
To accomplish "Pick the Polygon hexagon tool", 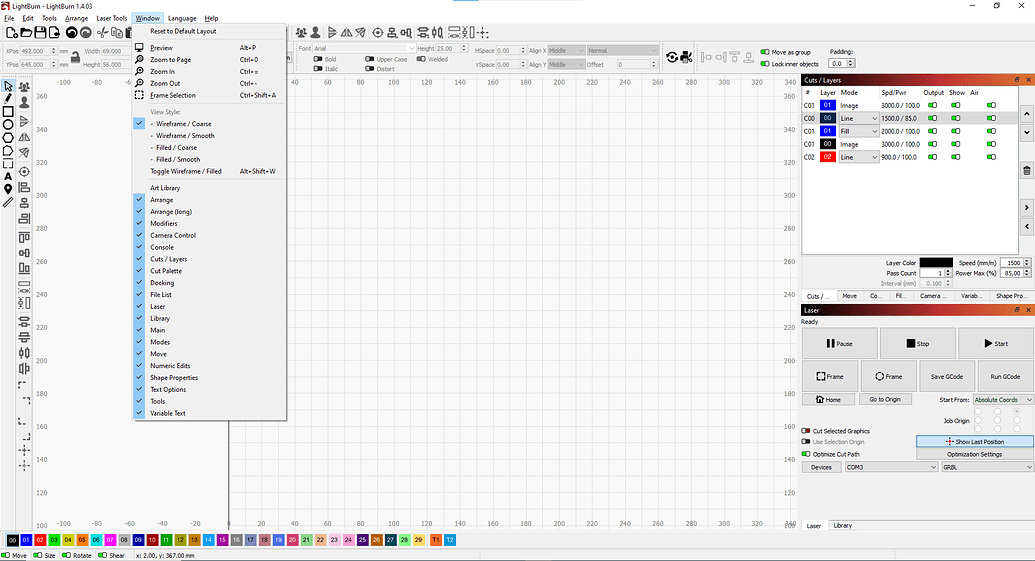I will click(8, 138).
